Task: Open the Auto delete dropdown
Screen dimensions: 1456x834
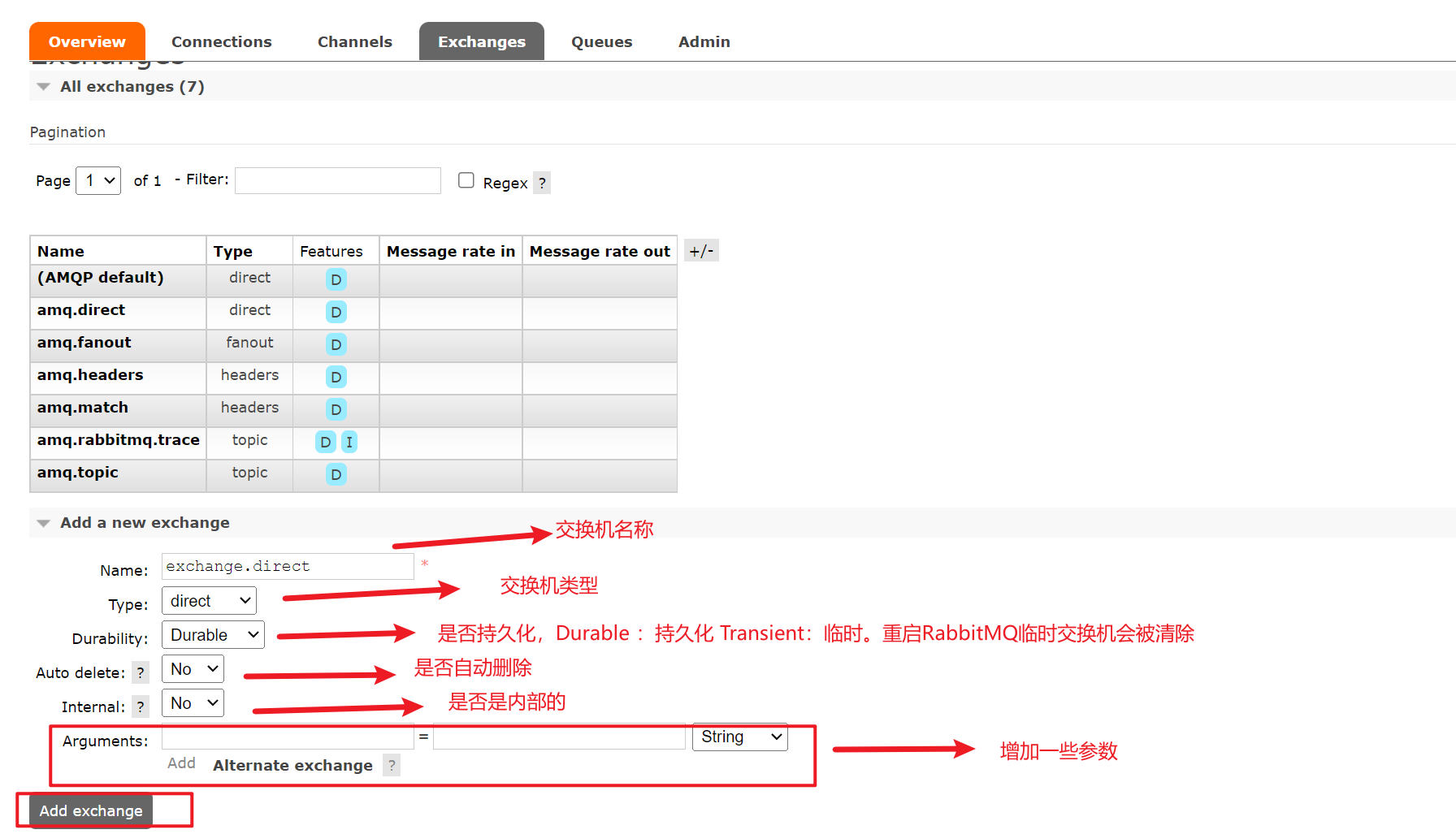Action: [193, 669]
